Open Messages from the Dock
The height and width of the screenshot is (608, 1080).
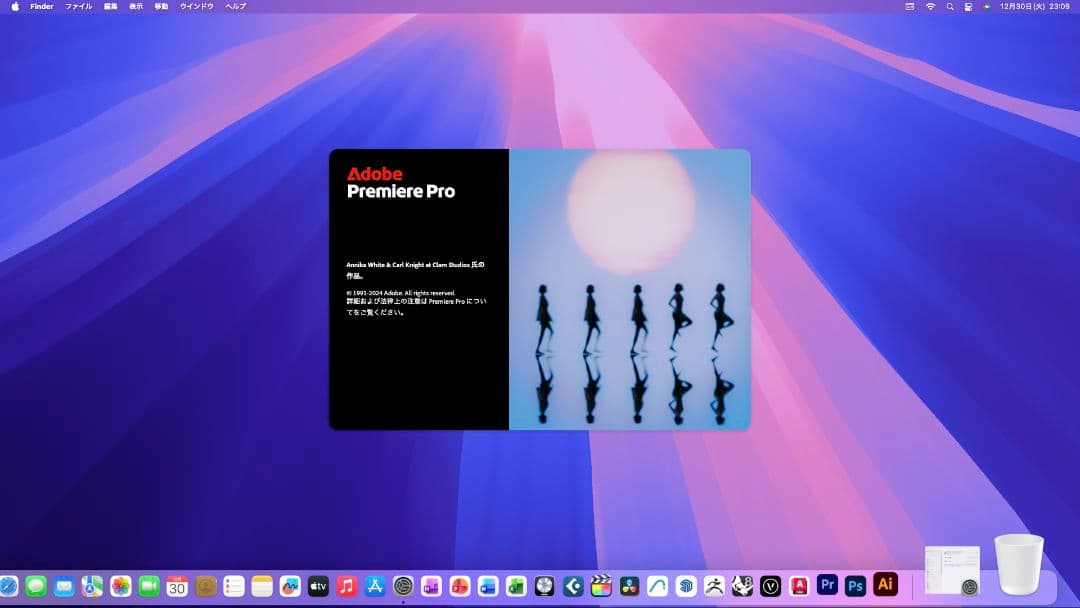pyautogui.click(x=35, y=585)
